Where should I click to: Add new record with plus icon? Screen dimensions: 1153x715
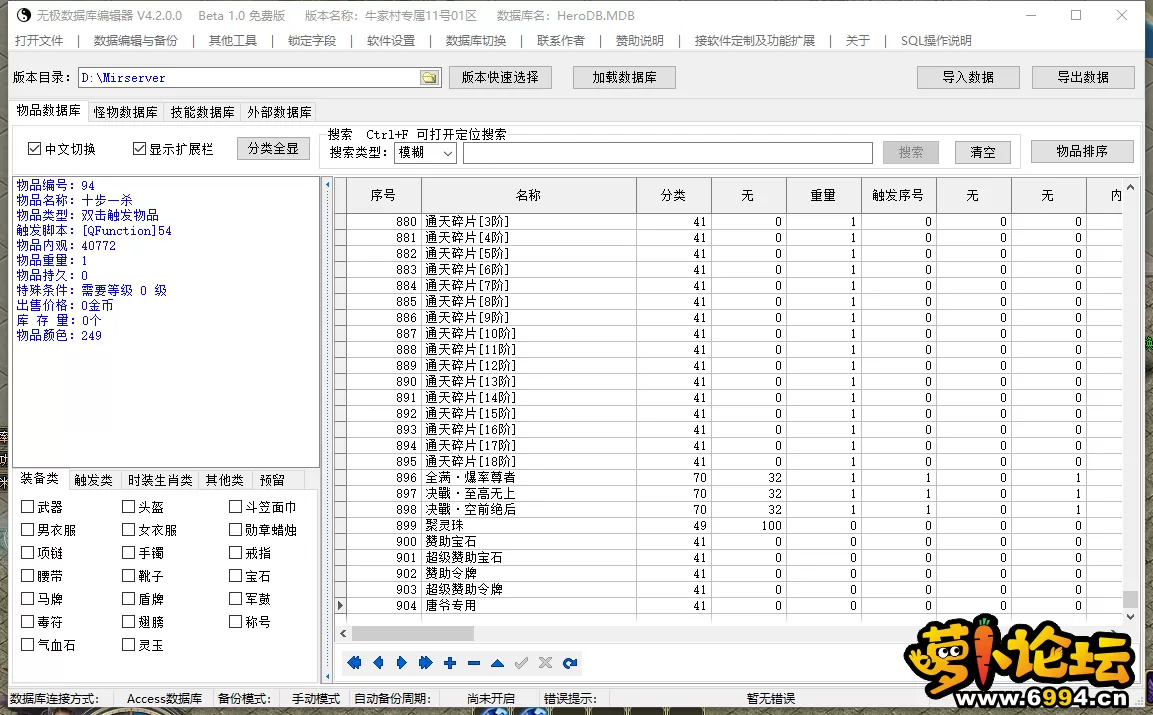[450, 663]
